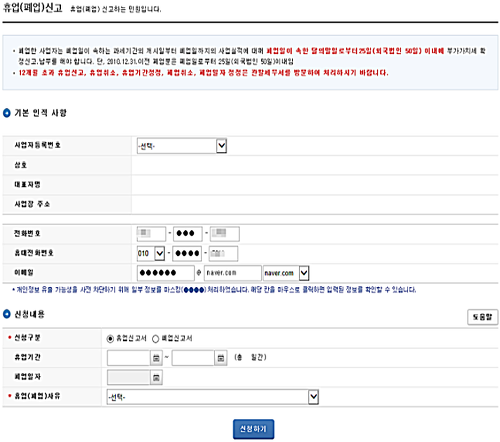Open the 휴업(폐업)사유 -선택- dropdown
The image size is (500, 442).
click(213, 397)
